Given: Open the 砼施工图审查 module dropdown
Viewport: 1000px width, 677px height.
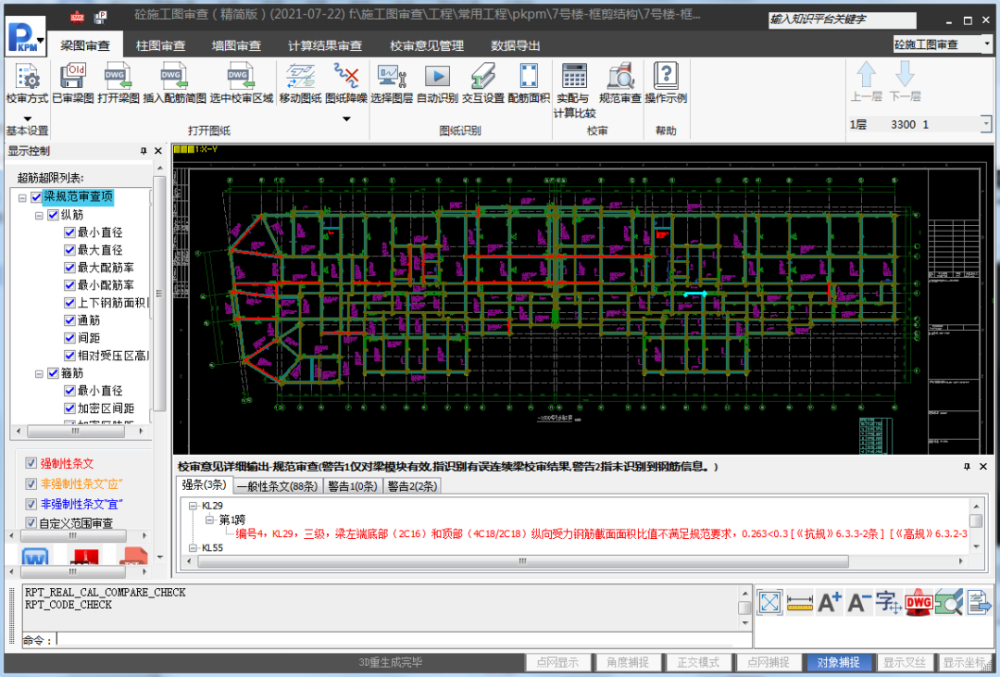Looking at the screenshot, I should 987,44.
